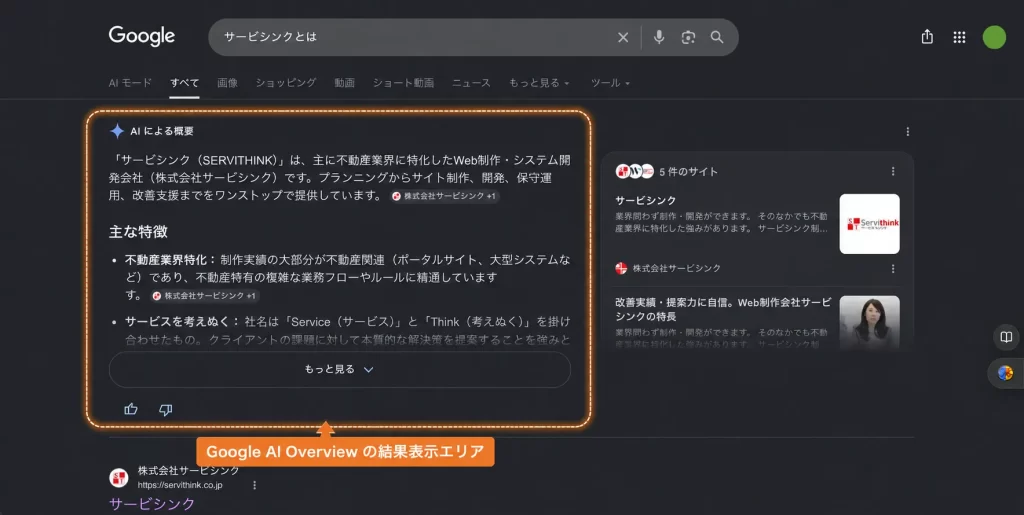Open the もっと見る tab dropdown

click(539, 83)
